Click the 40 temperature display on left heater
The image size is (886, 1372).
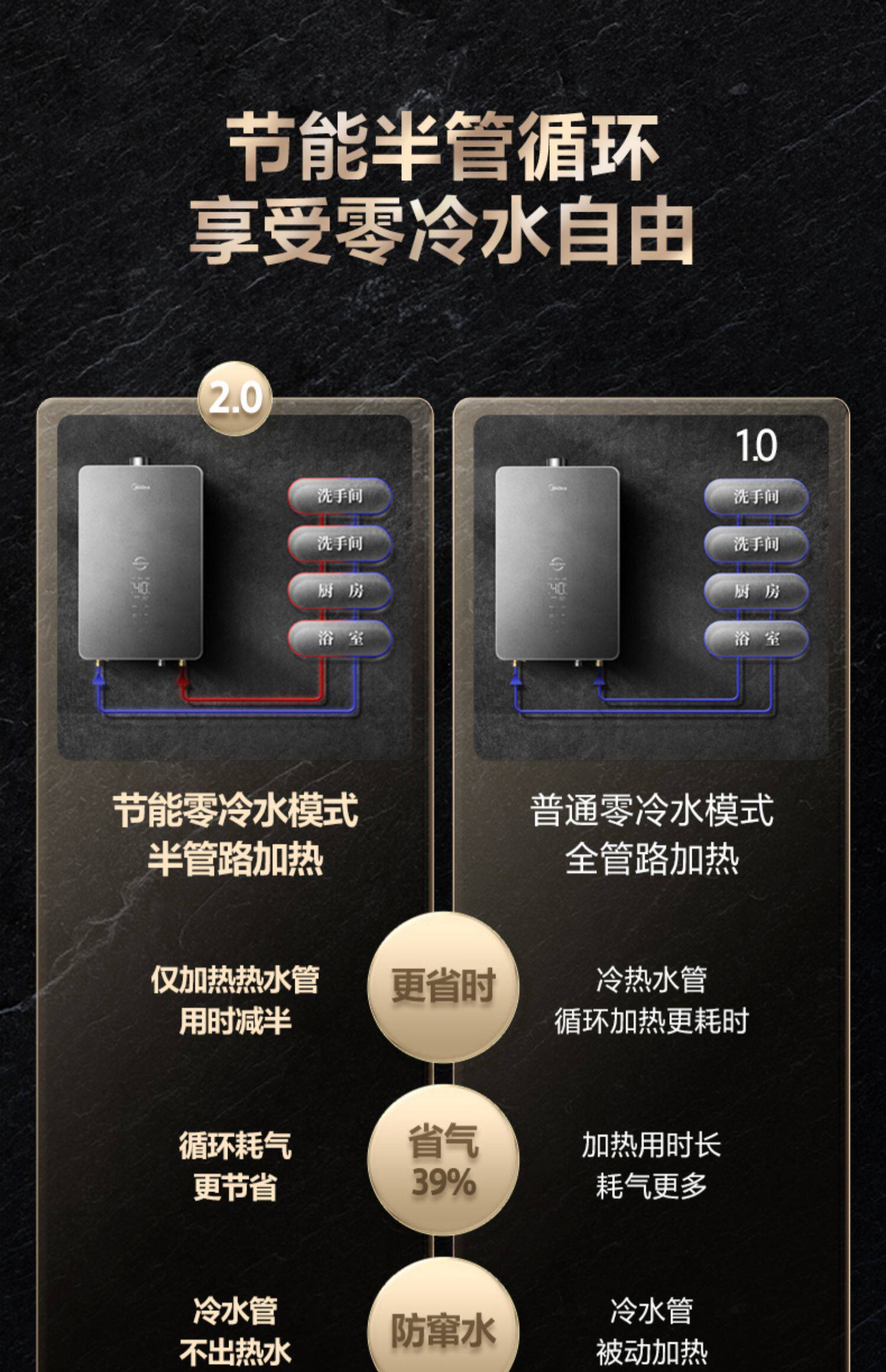tap(141, 588)
